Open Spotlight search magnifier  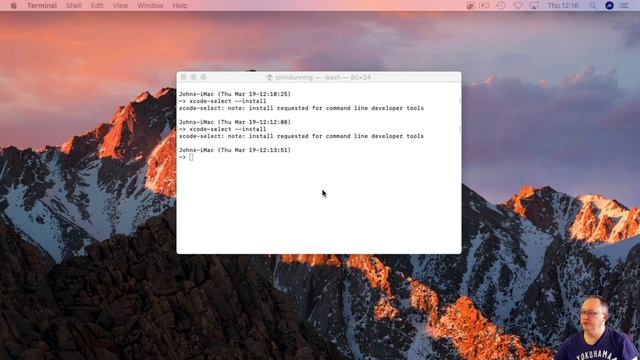point(593,6)
